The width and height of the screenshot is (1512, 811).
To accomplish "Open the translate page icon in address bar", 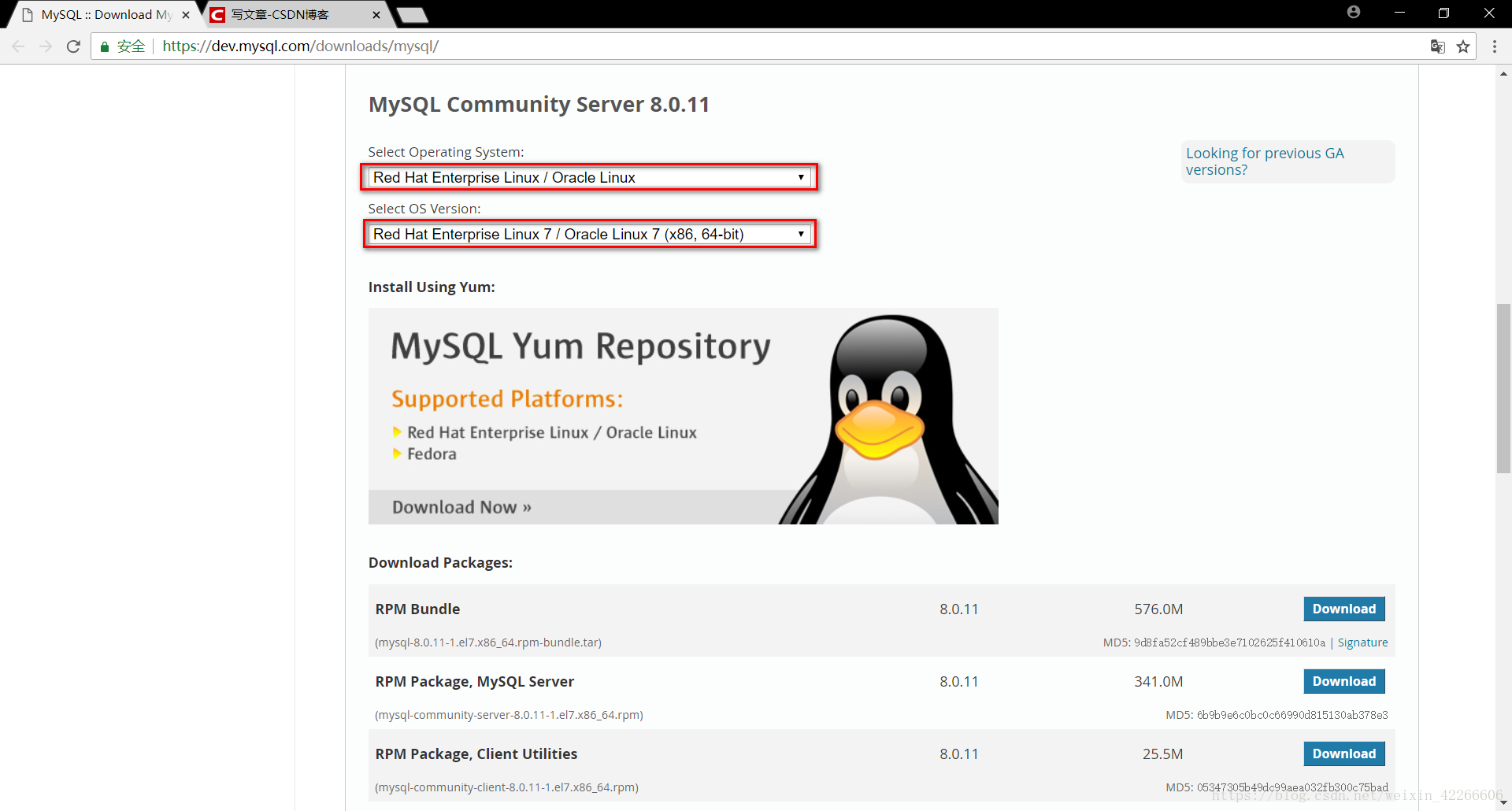I will click(x=1437, y=46).
